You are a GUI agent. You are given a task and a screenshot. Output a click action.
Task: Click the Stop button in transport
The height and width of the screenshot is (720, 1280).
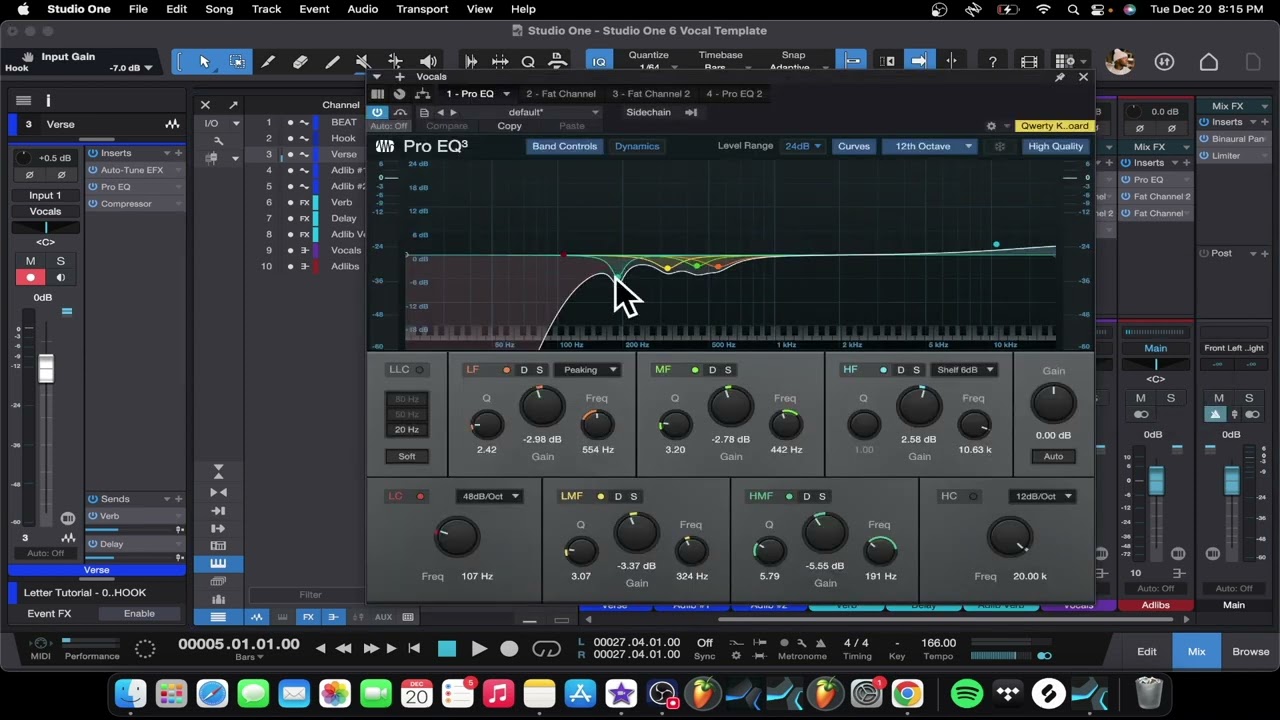pyautogui.click(x=447, y=649)
